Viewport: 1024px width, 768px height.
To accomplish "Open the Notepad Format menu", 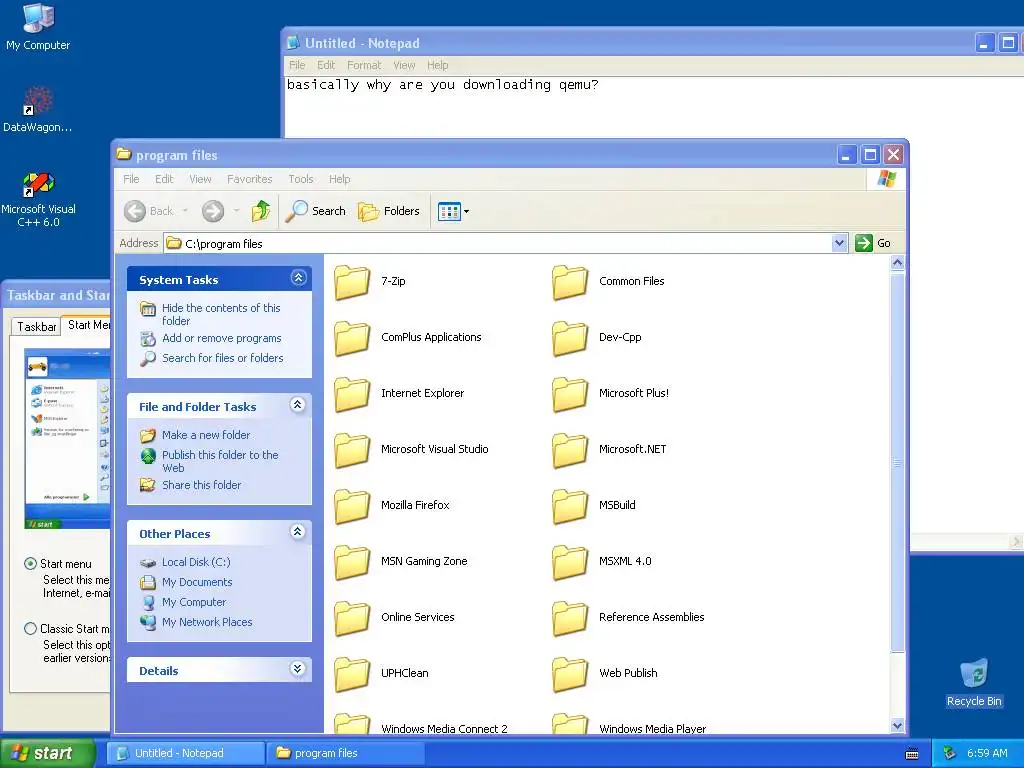I will (364, 65).
